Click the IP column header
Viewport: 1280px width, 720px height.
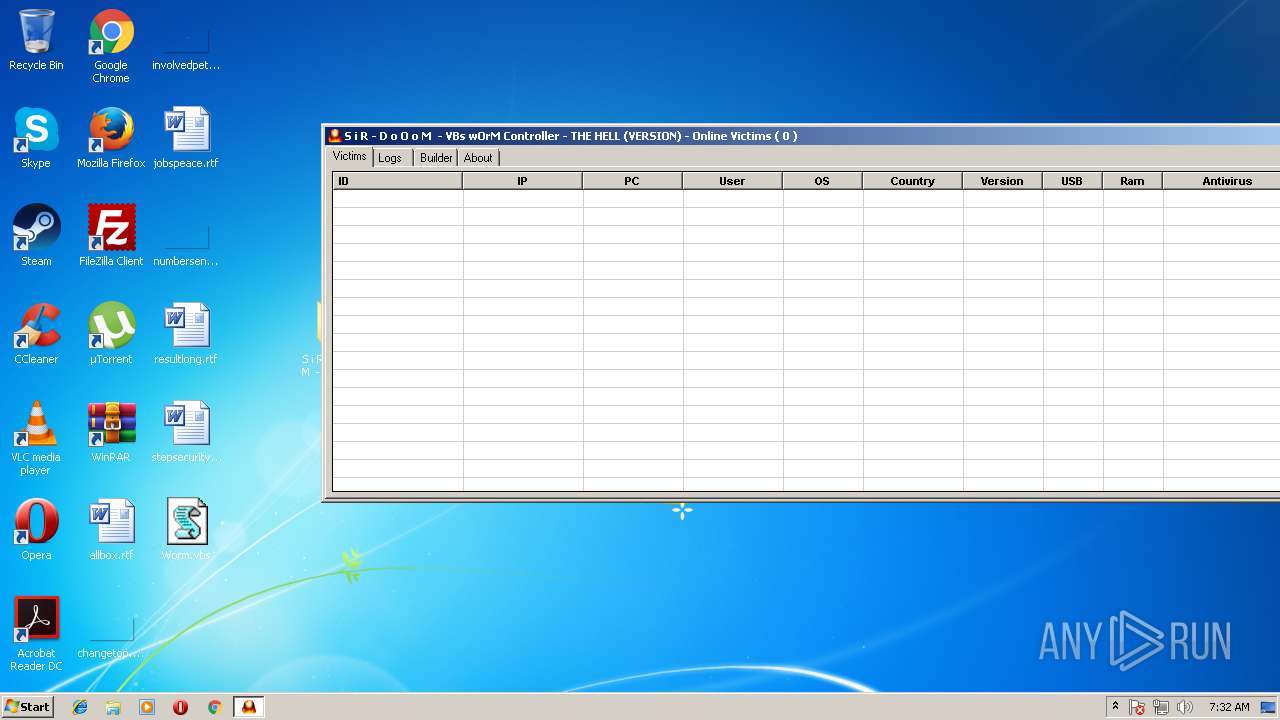coord(522,181)
